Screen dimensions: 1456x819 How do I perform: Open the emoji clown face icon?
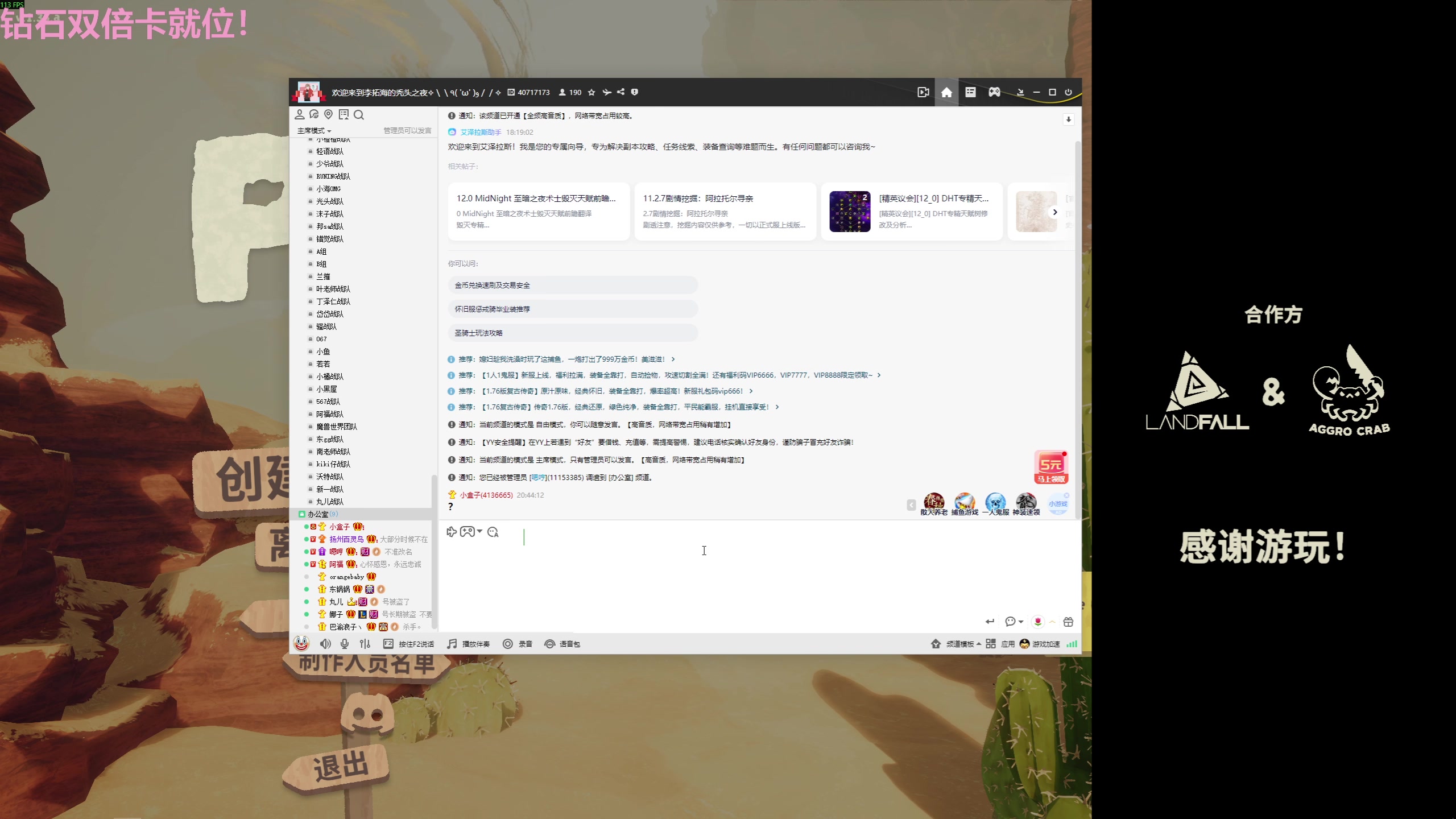[301, 643]
